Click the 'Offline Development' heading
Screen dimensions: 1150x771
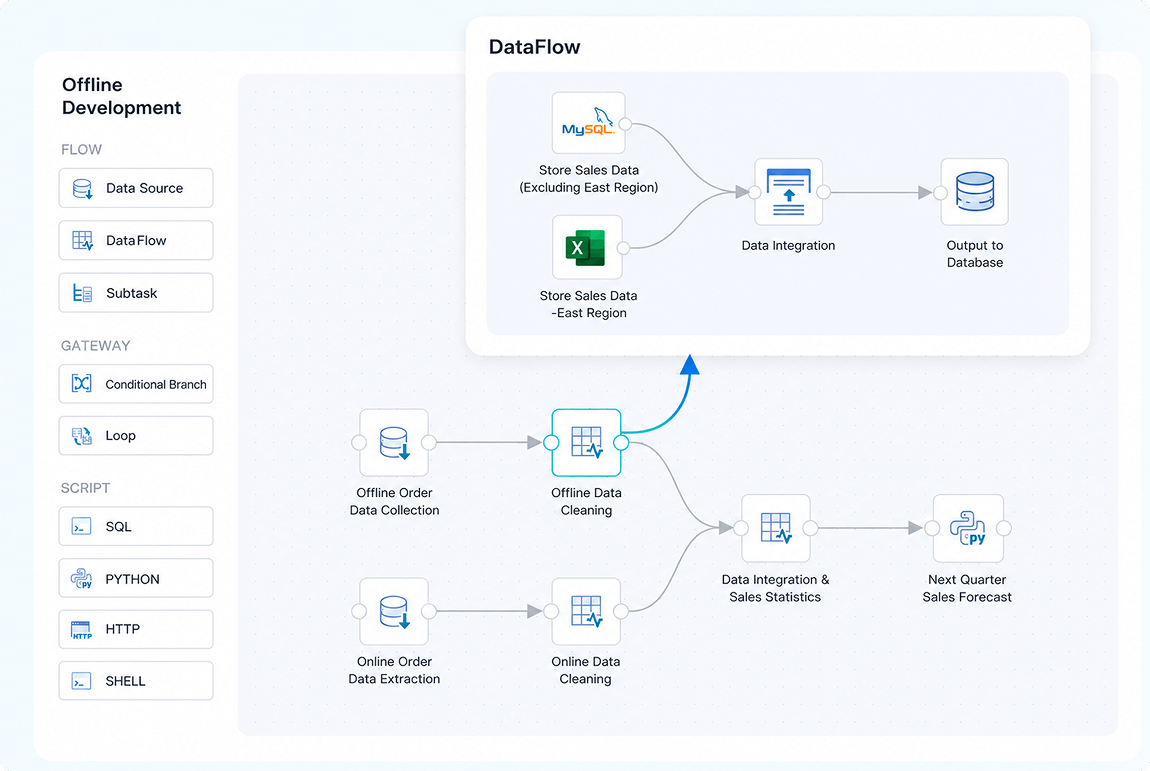(x=121, y=96)
